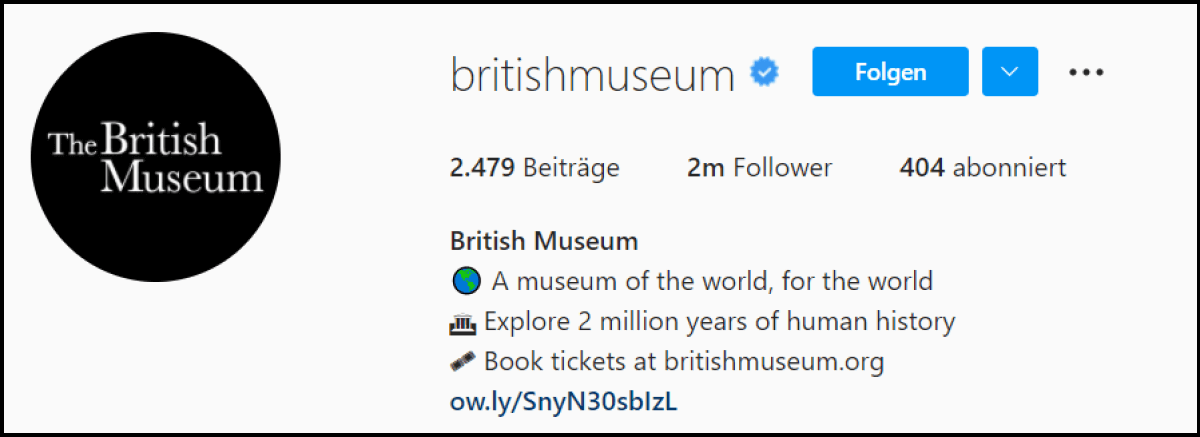The height and width of the screenshot is (437, 1200).
Task: Click the 2.479 Beiträge posts count
Action: [534, 168]
